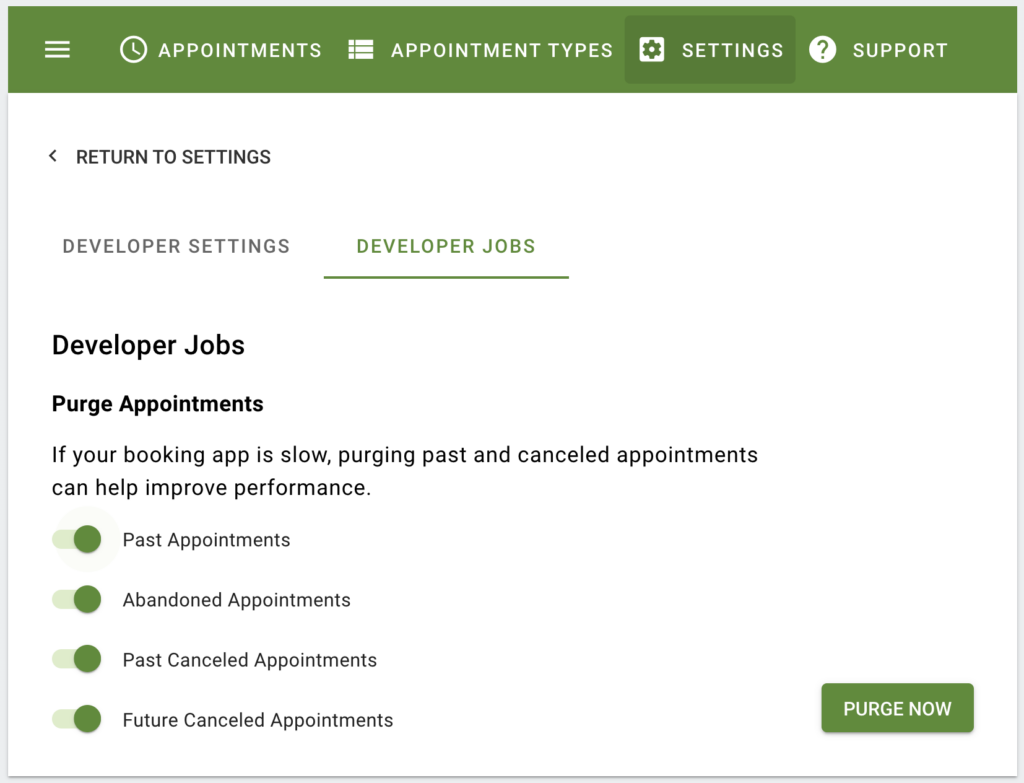This screenshot has height=783, width=1024.
Task: Turn off Abandoned Appointments switch
Action: [x=77, y=599]
